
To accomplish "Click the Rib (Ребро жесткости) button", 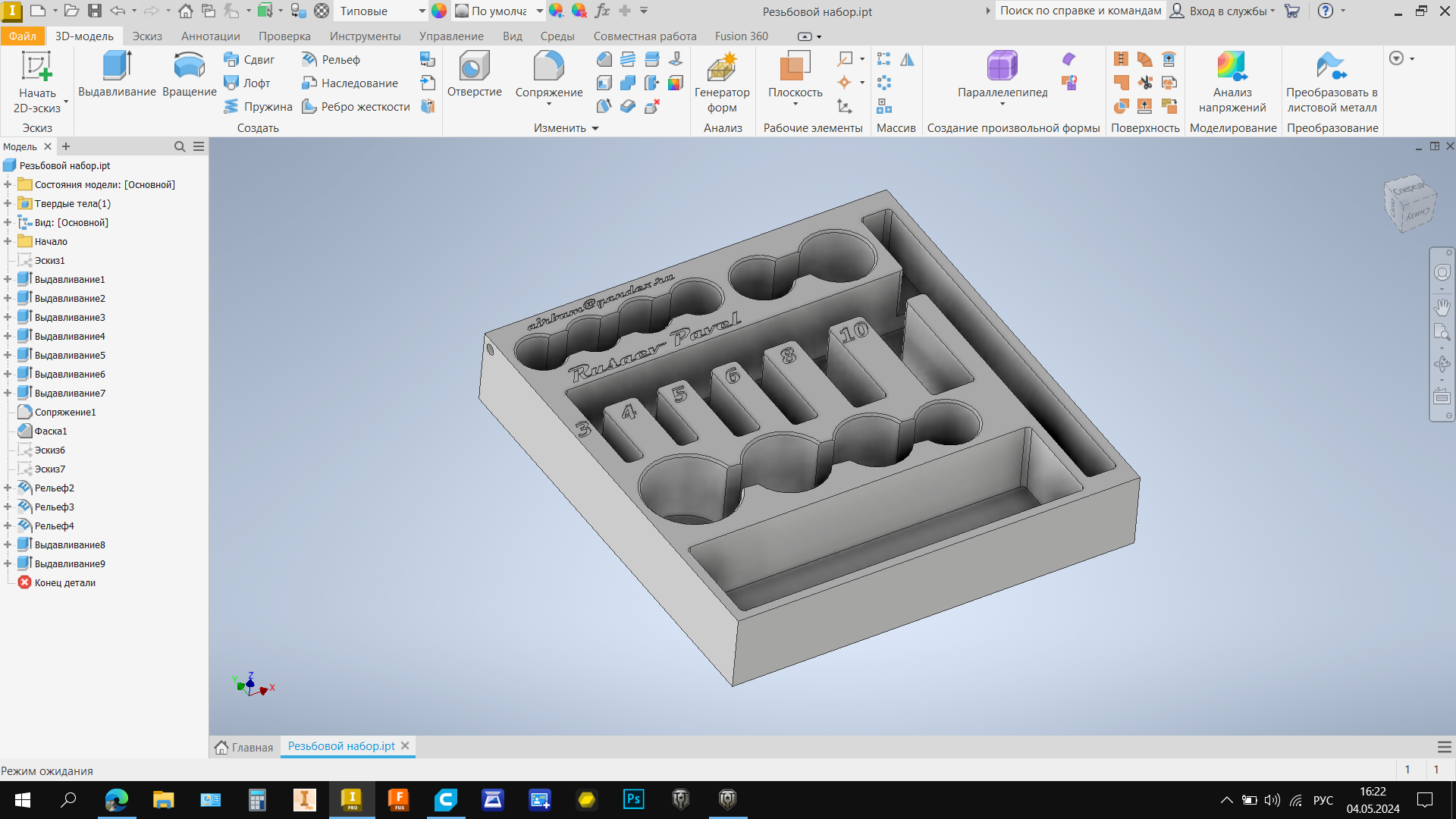I will [356, 106].
